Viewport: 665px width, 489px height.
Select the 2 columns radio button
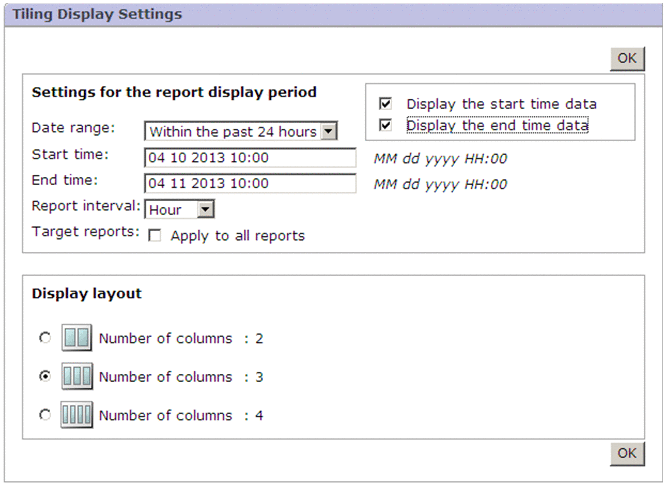[44, 338]
